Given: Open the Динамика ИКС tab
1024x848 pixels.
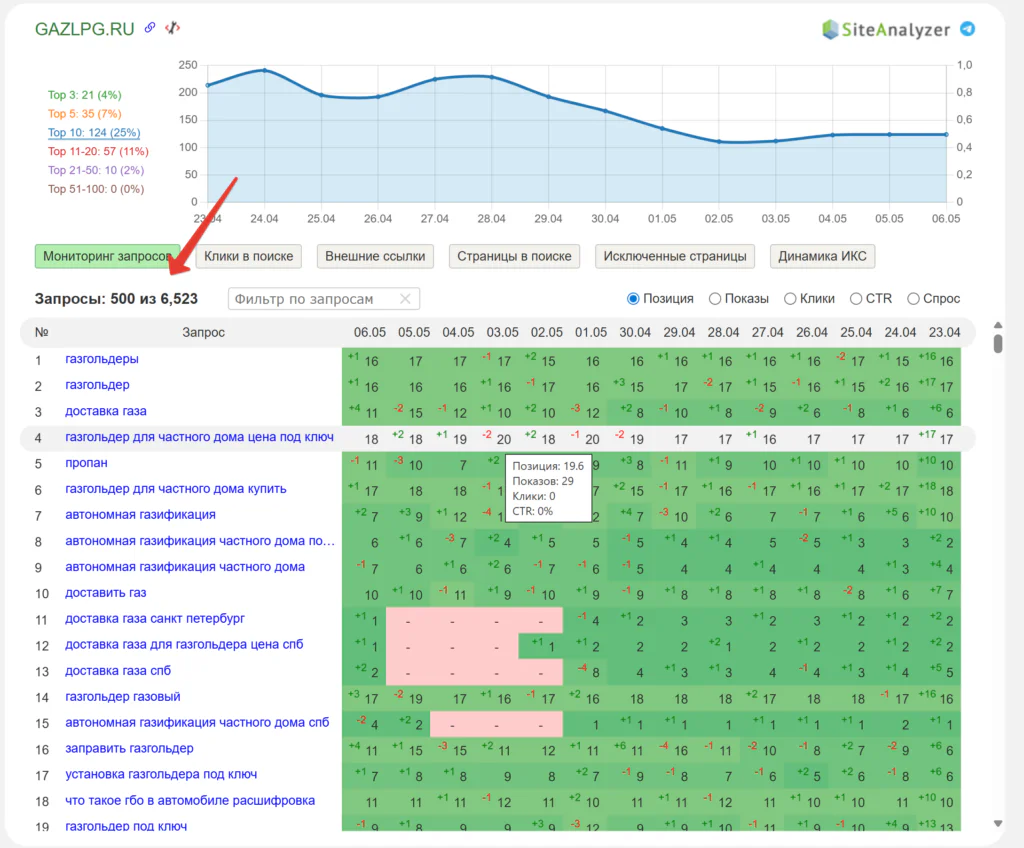Looking at the screenshot, I should [822, 256].
